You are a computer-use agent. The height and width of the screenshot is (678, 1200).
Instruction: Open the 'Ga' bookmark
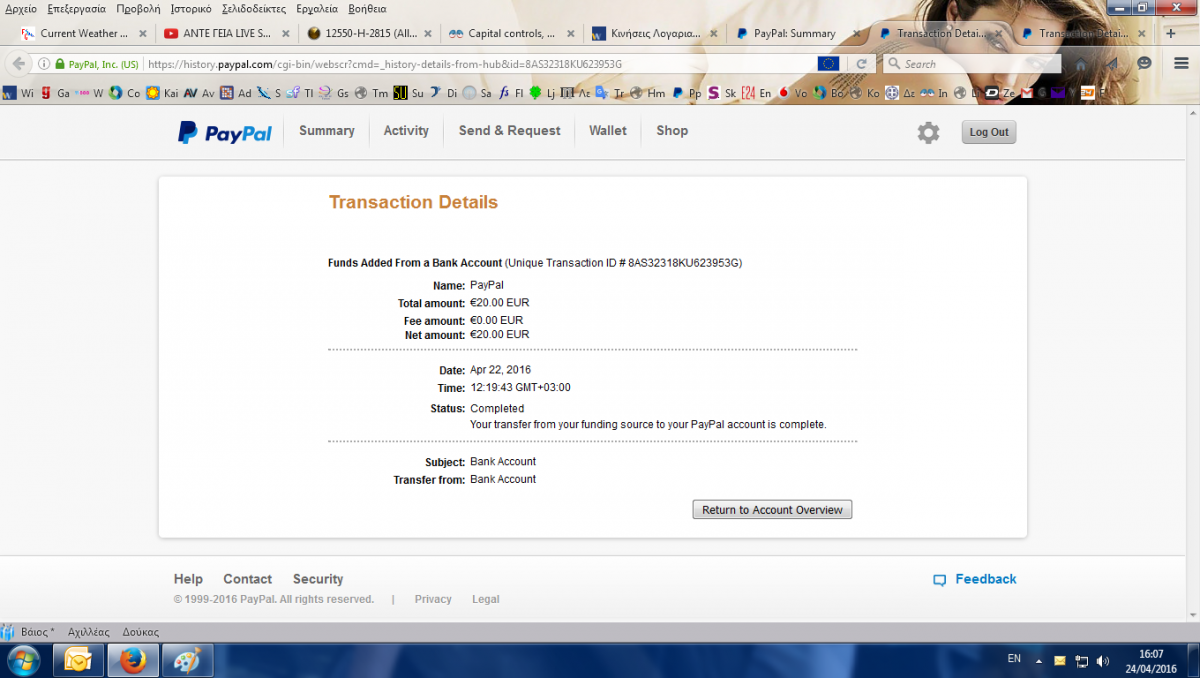pos(54,93)
